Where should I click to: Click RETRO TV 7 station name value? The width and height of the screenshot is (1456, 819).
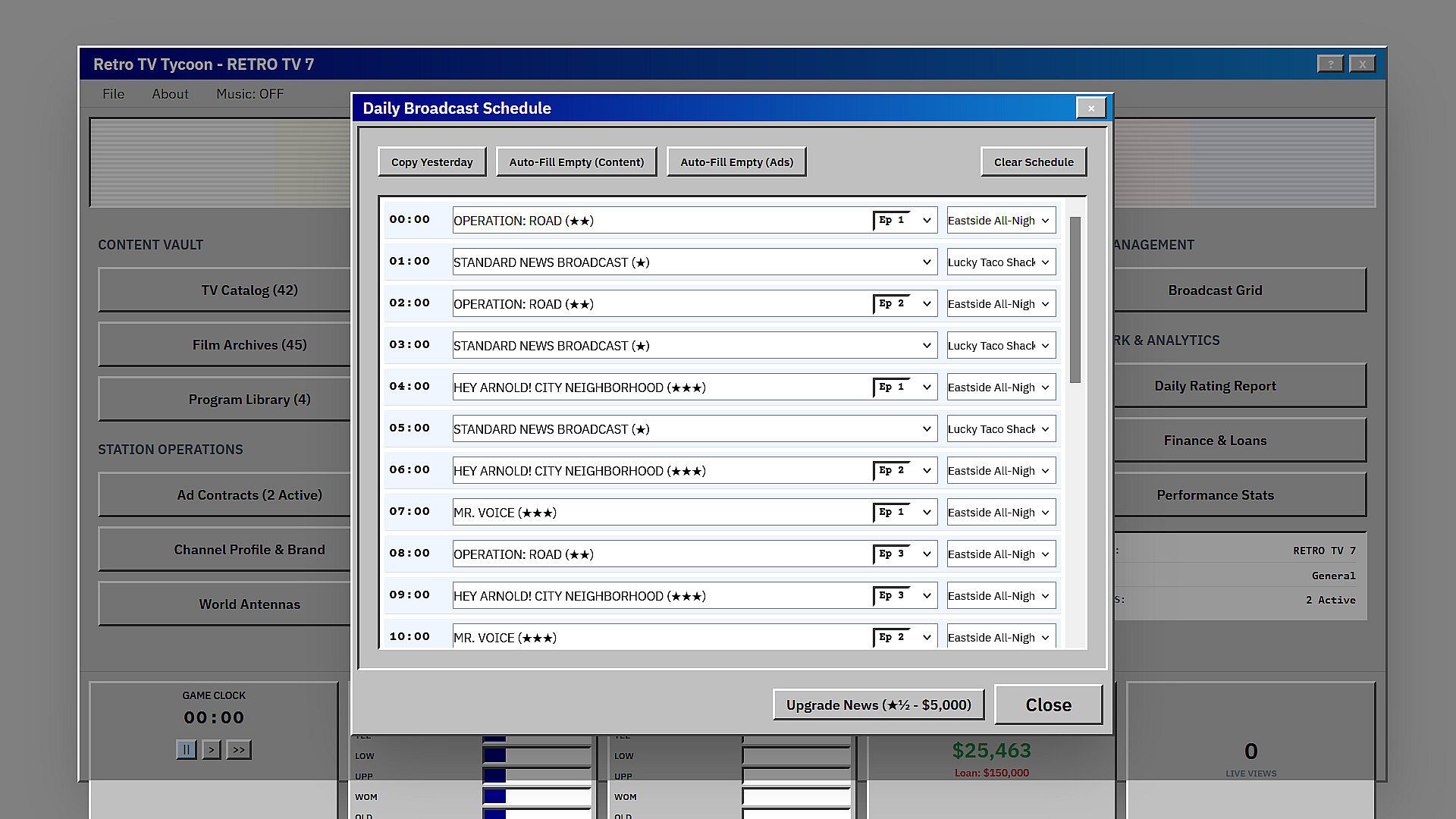click(x=1324, y=551)
